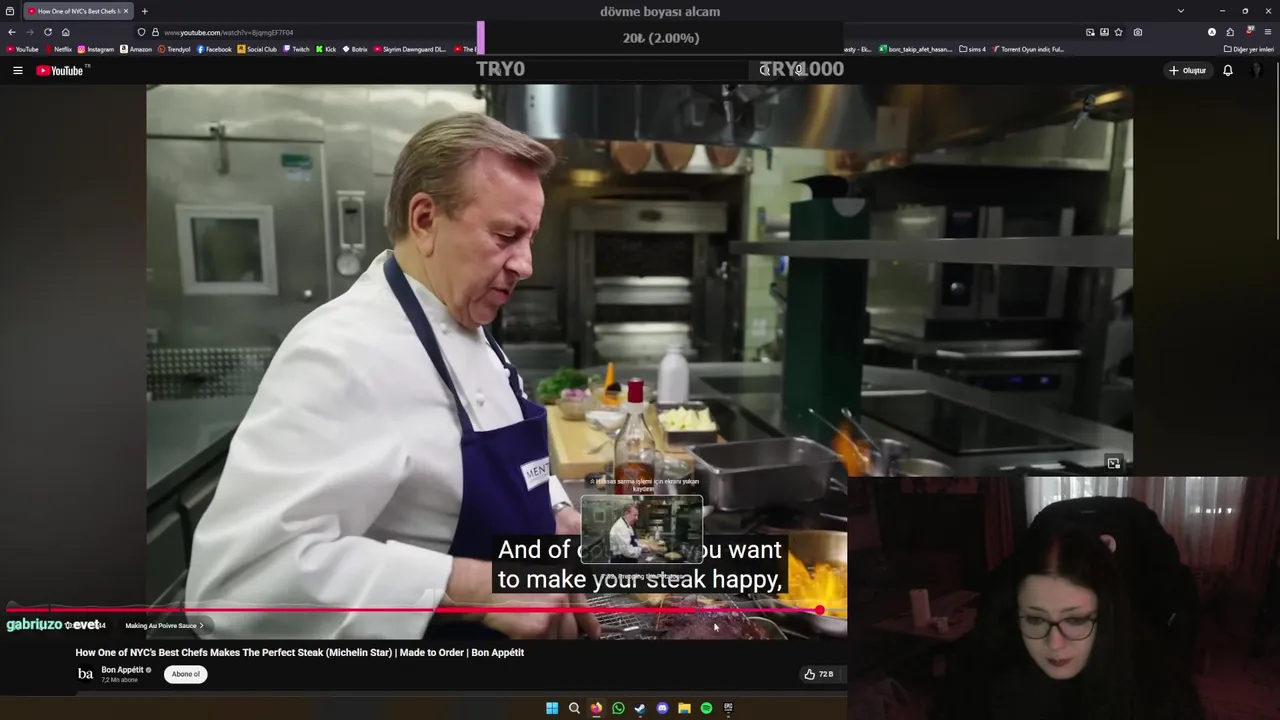Open the Making Au Poivre Sauce chapter
The image size is (1280, 720).
[164, 626]
